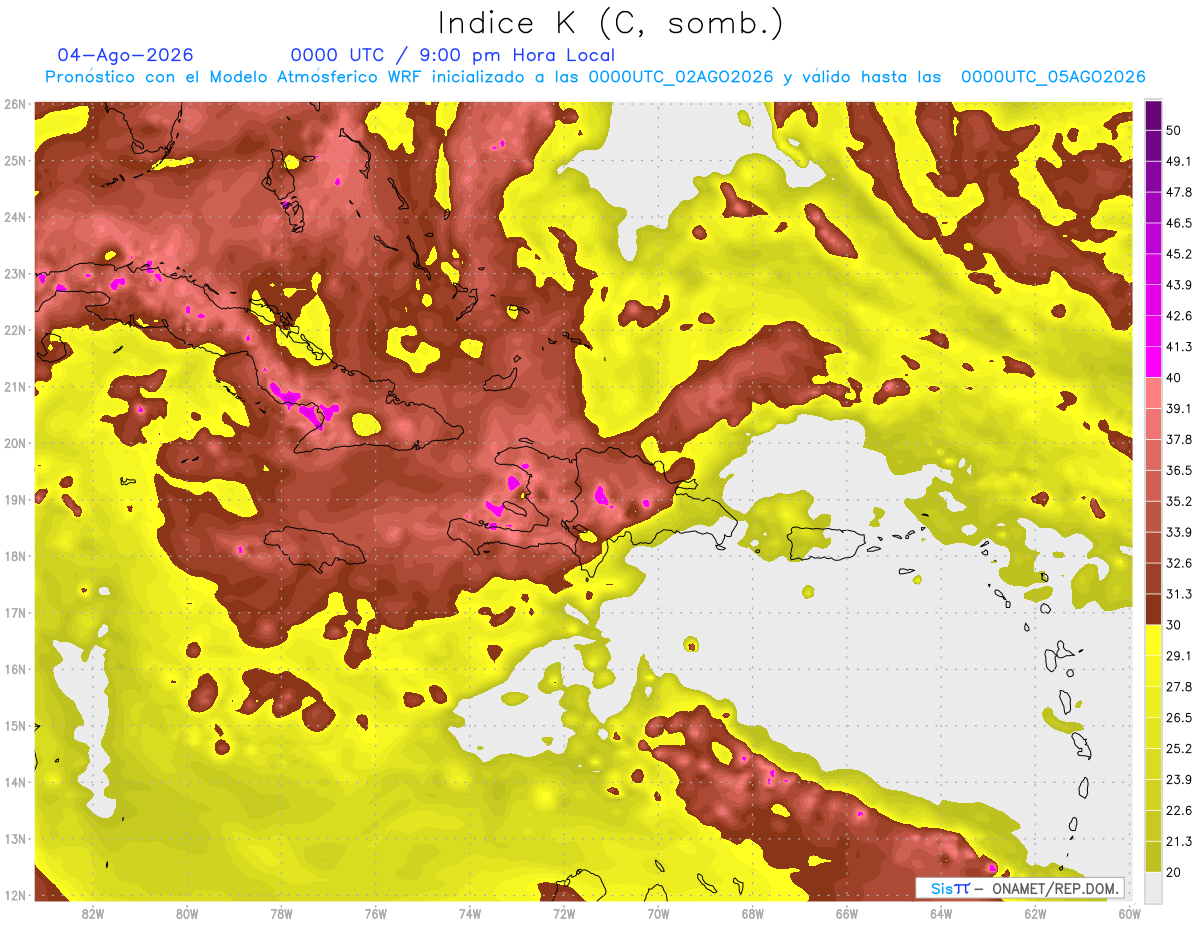Screen dimensions: 1200x927
Task: Pick the dark brown colorbar segment above 30
Action: [x=1153, y=610]
